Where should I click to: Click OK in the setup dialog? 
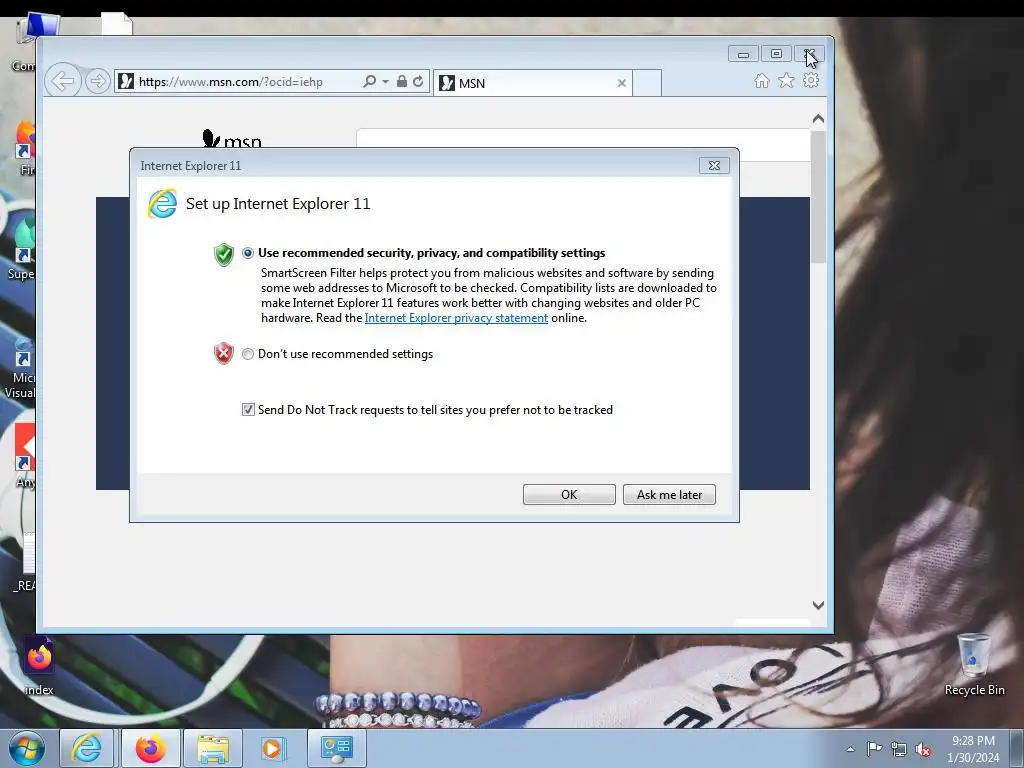coord(569,494)
